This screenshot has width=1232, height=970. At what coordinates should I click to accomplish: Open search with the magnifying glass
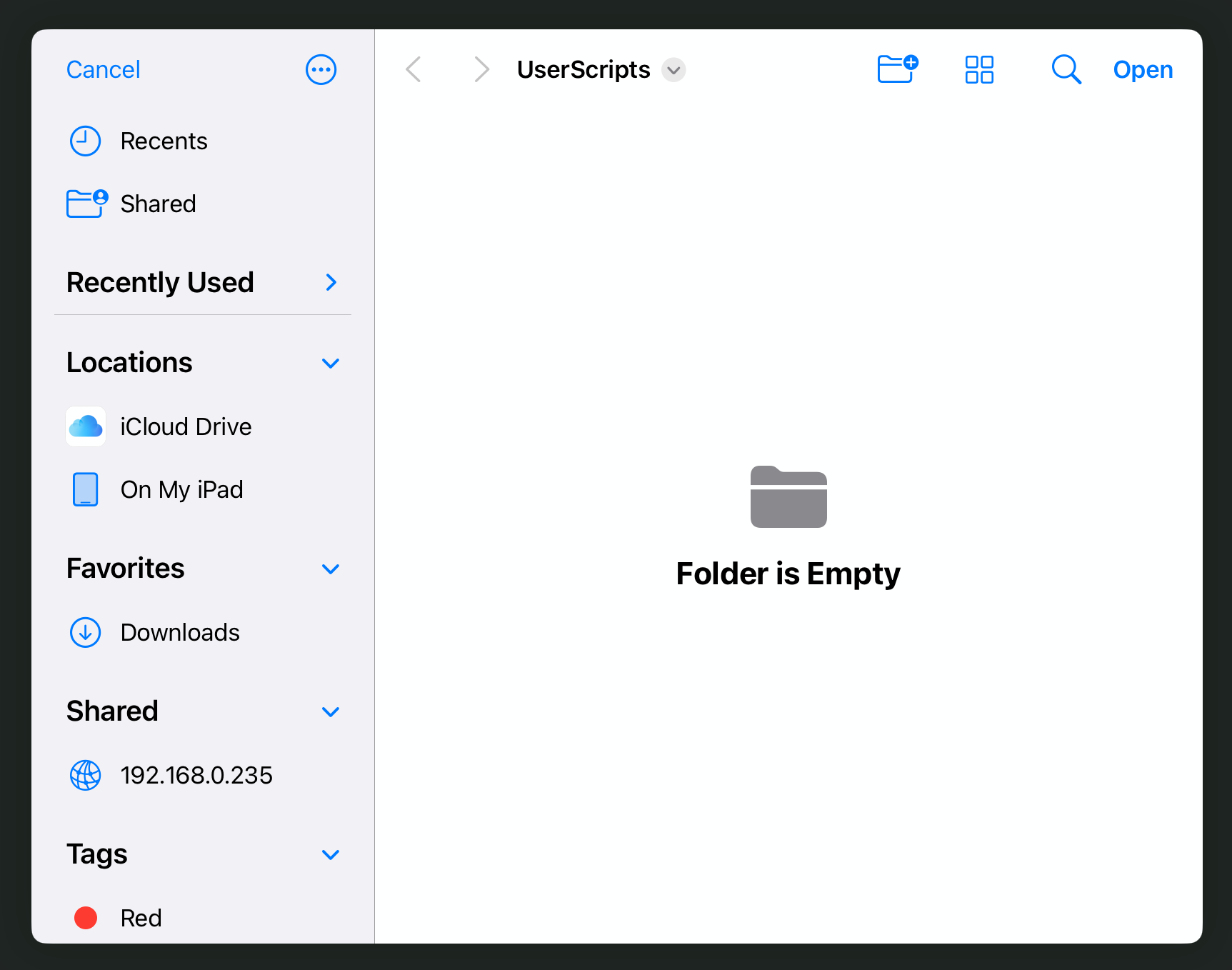[1066, 70]
